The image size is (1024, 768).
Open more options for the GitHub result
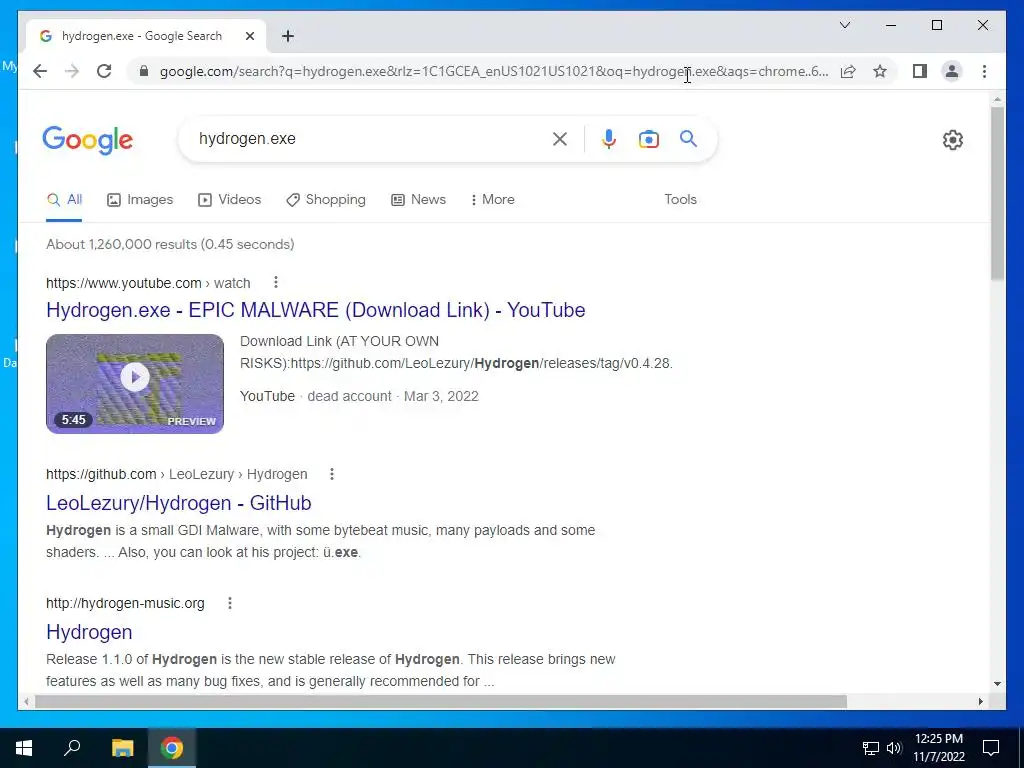click(332, 474)
